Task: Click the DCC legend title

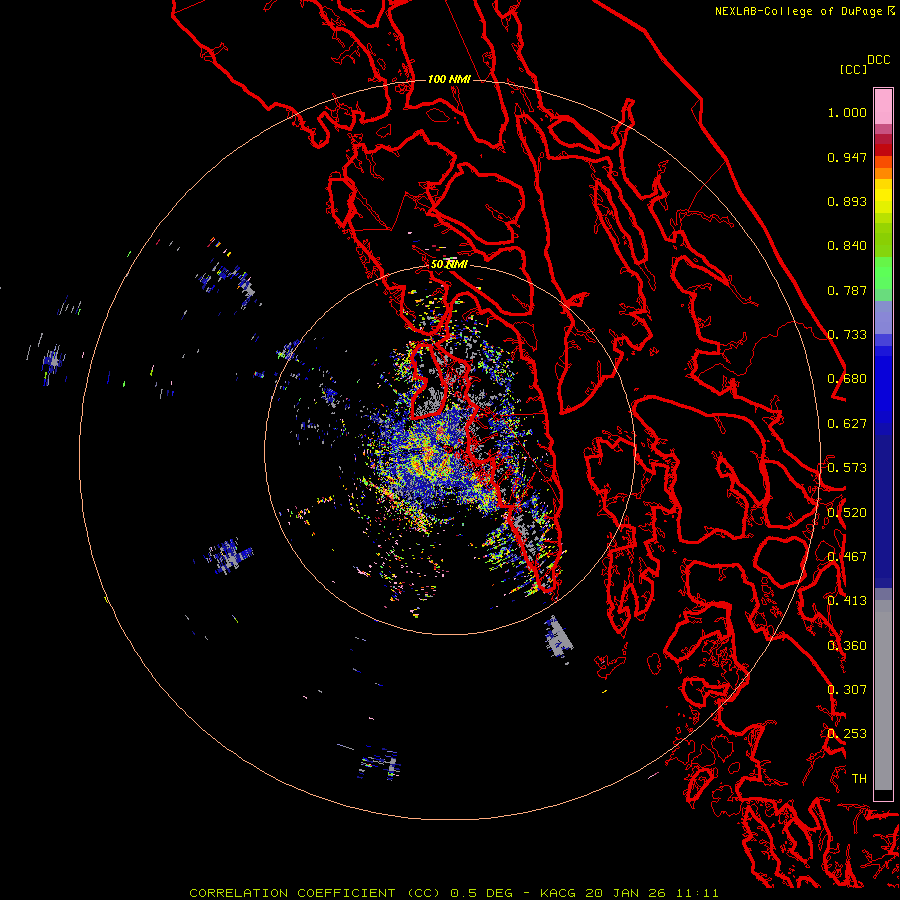Action: (x=879, y=60)
